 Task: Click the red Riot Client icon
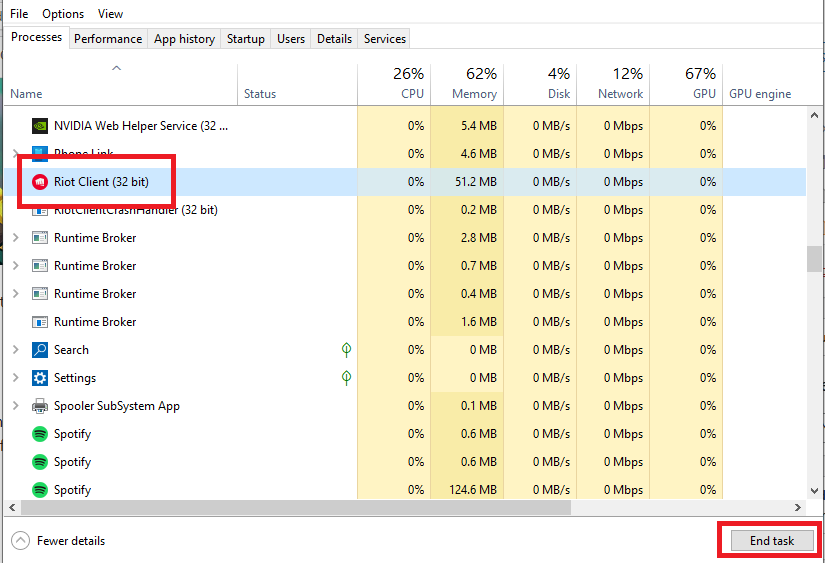point(40,182)
